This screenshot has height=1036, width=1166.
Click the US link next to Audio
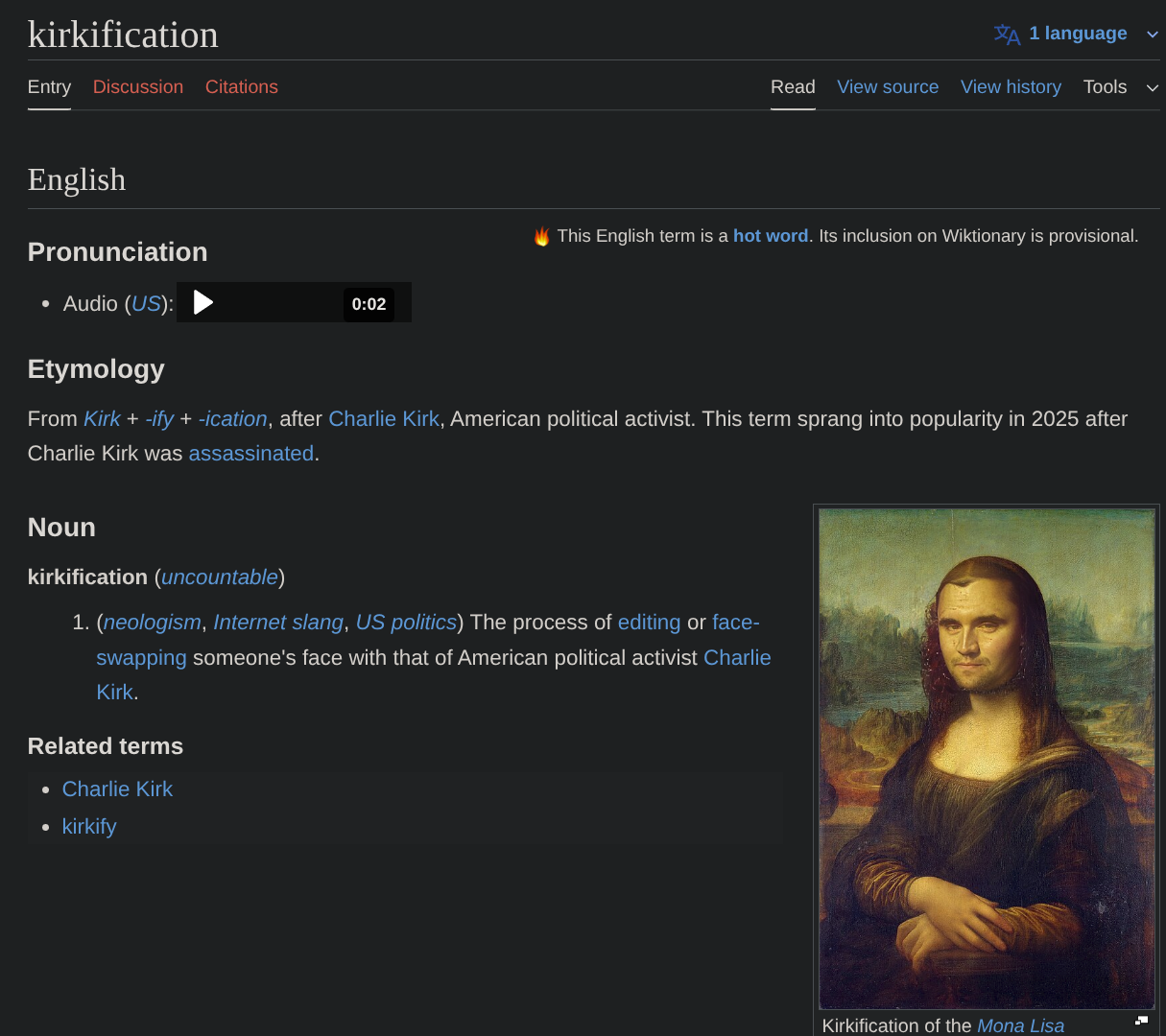click(146, 304)
